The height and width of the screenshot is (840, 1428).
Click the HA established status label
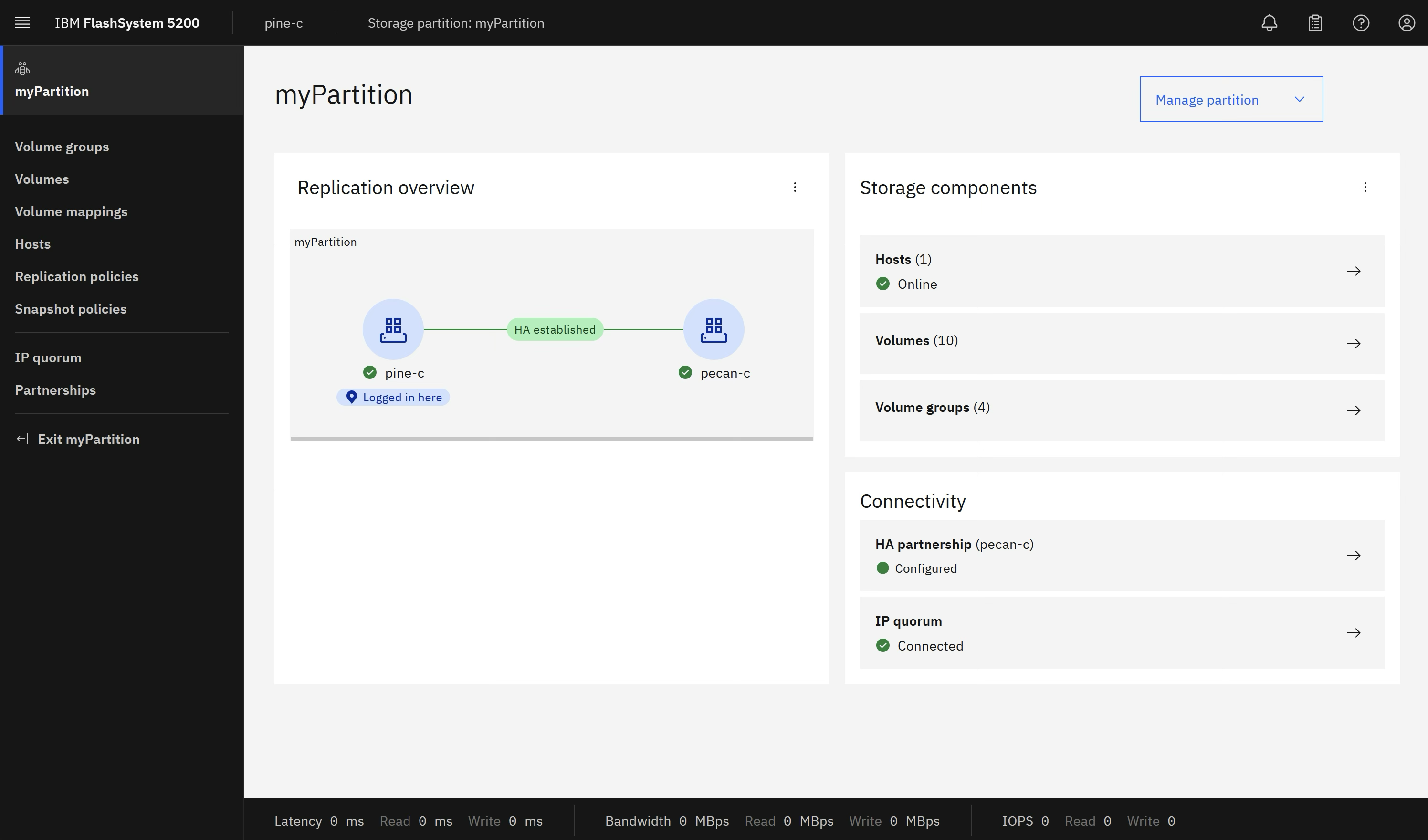tap(555, 329)
